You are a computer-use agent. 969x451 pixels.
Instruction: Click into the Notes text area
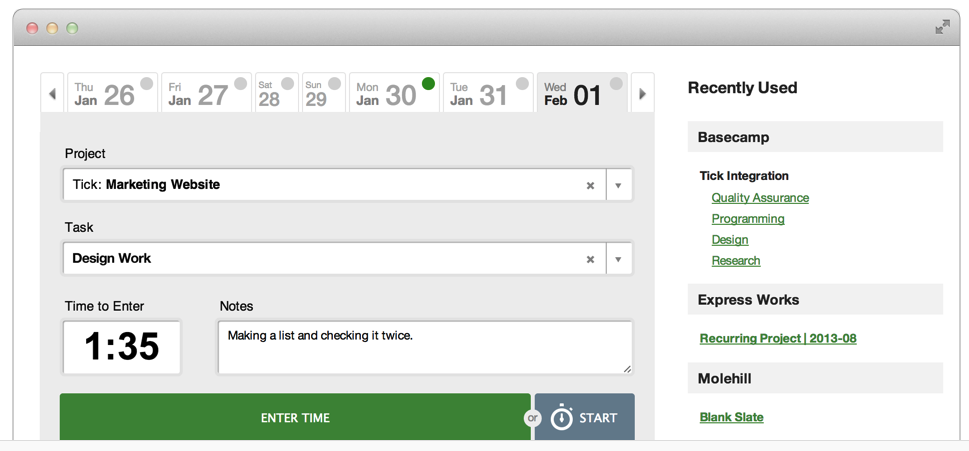coord(424,347)
